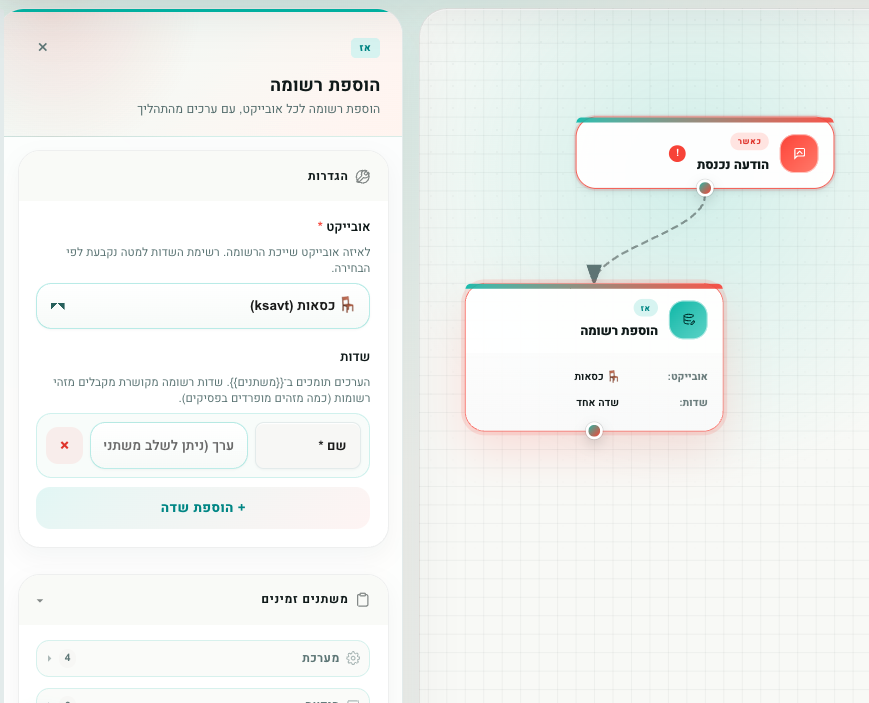Viewport: 869px width, 703px height.
Task: Add a new field with הוספת שדה
Action: (203, 508)
